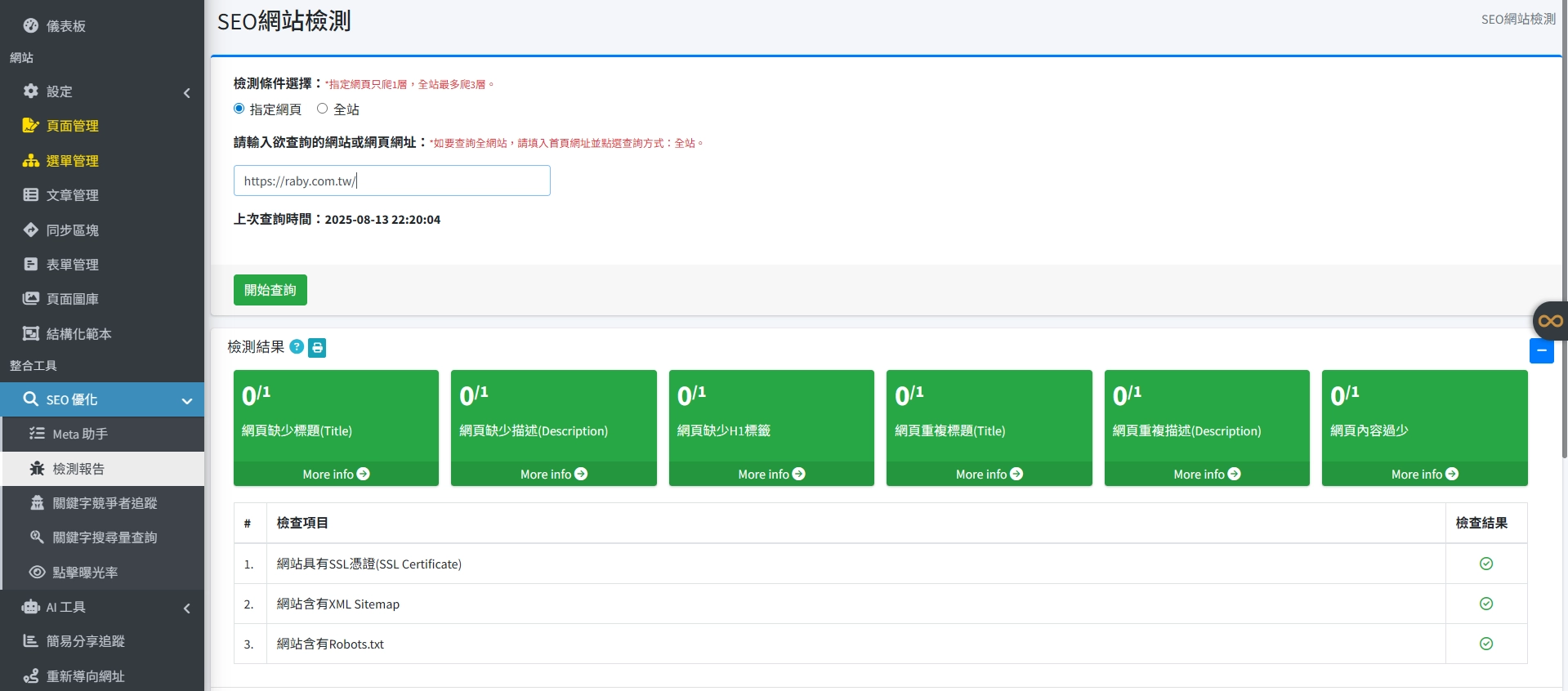Click the Robots.txt check mark icon
The image size is (1568, 691).
(1486, 644)
